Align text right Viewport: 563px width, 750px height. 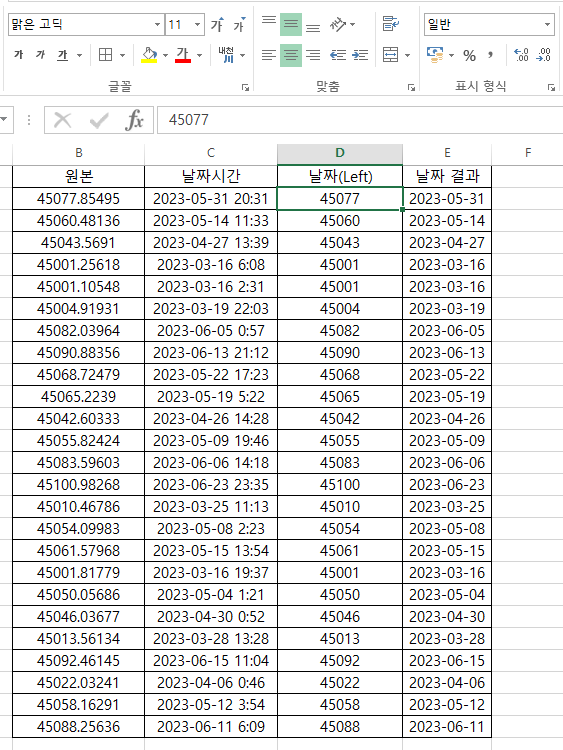tap(313, 55)
